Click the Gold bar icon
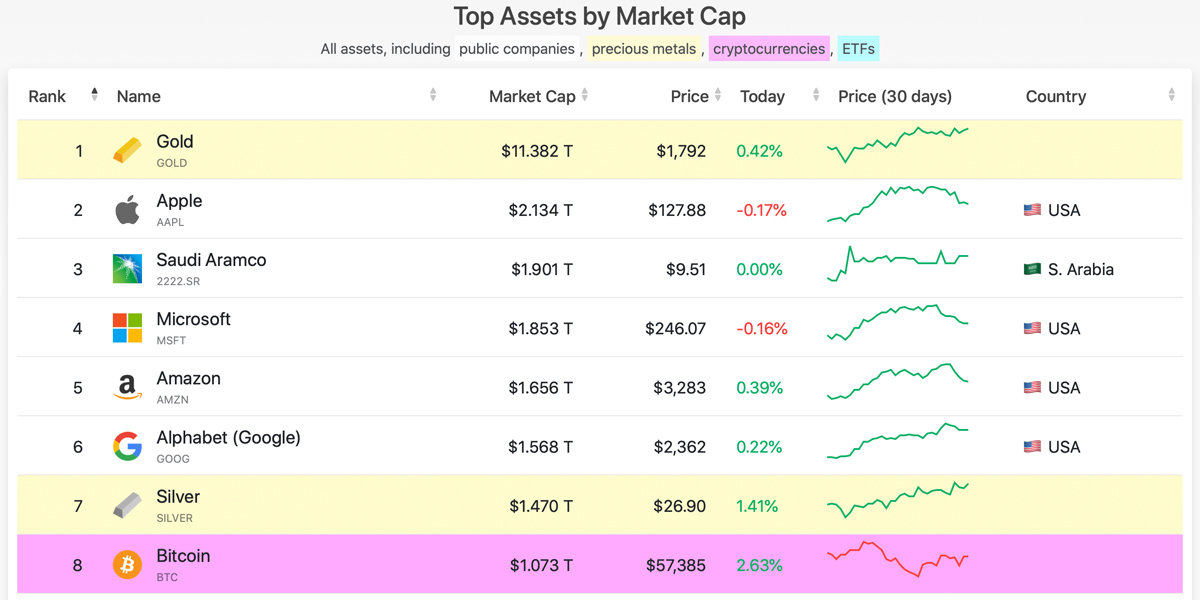Viewport: 1200px width, 600px height. (x=127, y=151)
